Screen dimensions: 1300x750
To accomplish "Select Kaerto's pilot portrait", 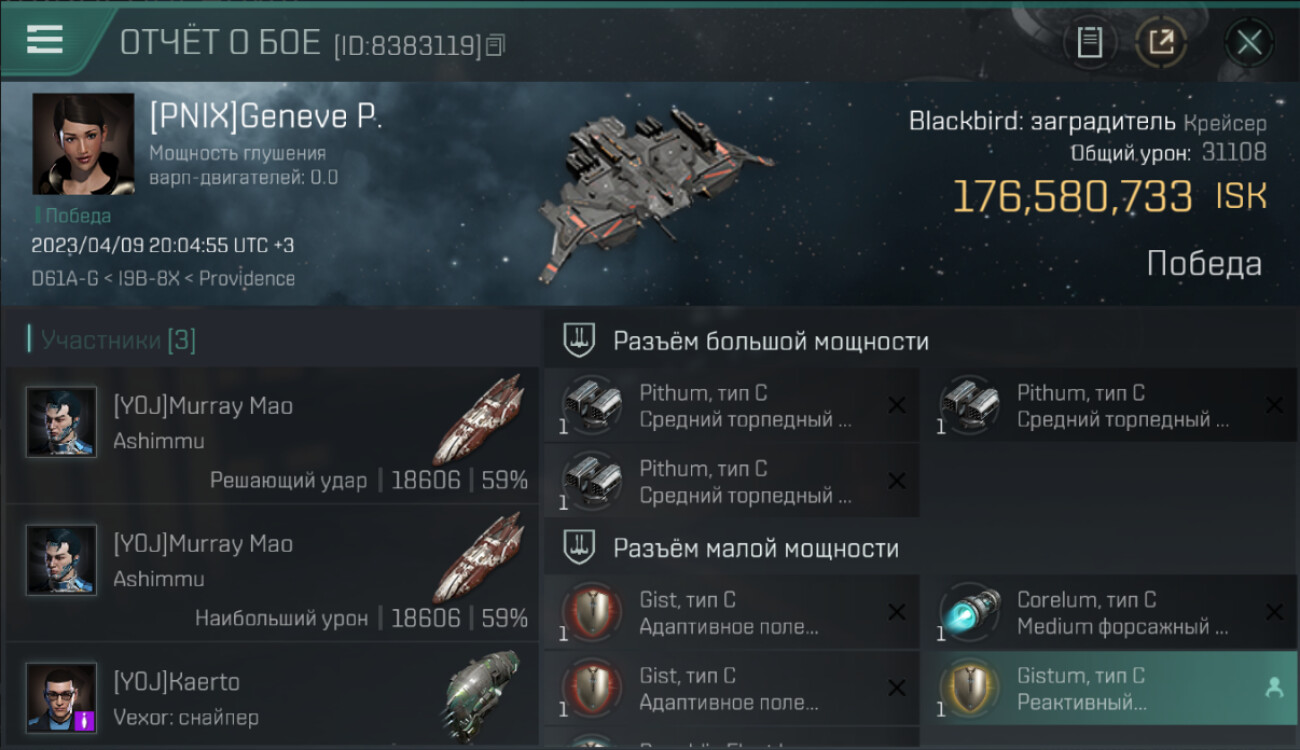I will click(x=62, y=698).
